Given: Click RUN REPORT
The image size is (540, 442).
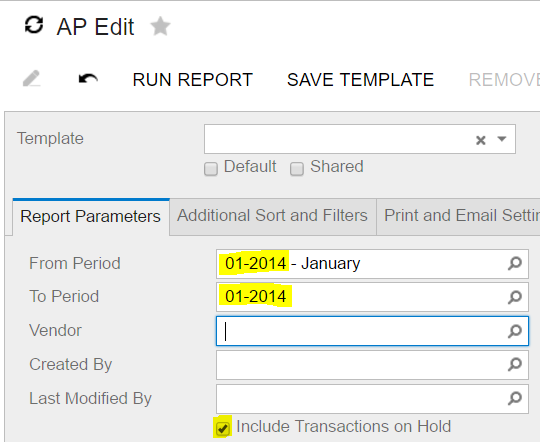Looking at the screenshot, I should pyautogui.click(x=193, y=80).
